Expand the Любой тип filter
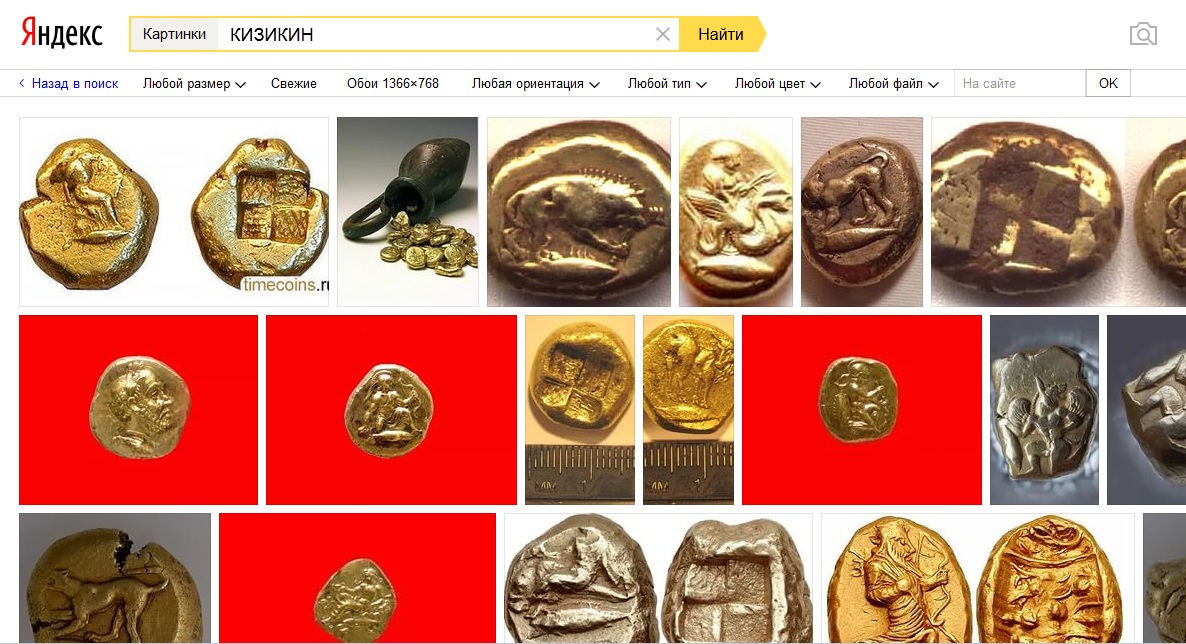 point(667,84)
